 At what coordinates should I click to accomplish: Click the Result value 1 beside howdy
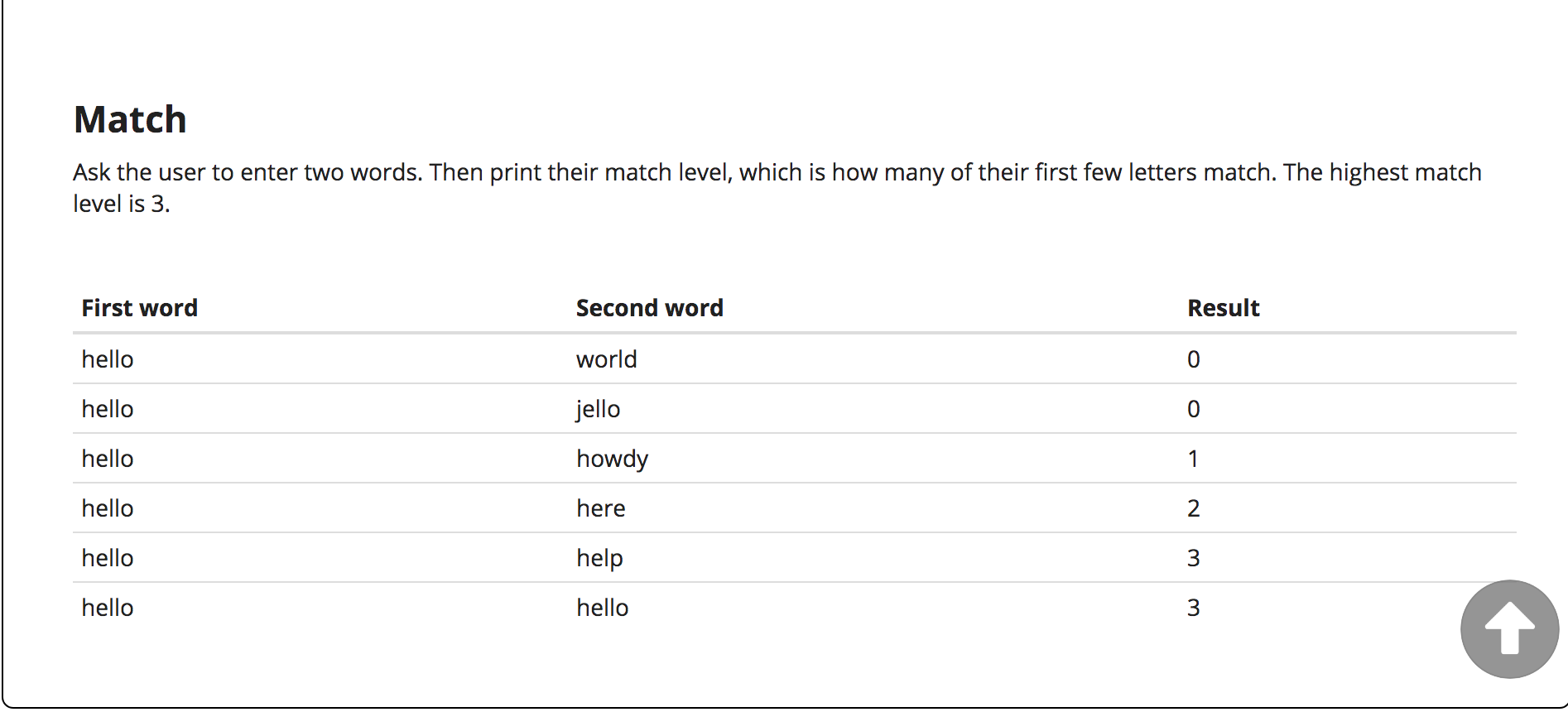(1193, 458)
